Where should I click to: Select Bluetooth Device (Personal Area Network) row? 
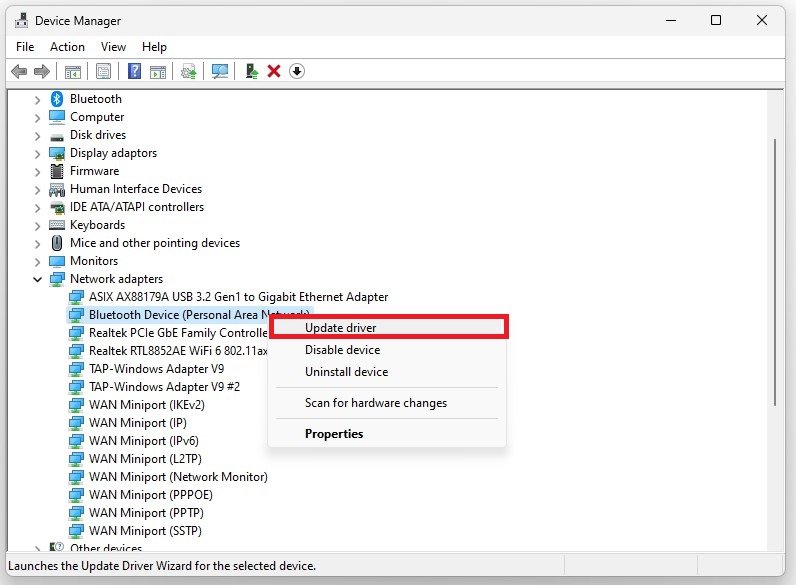pos(190,315)
